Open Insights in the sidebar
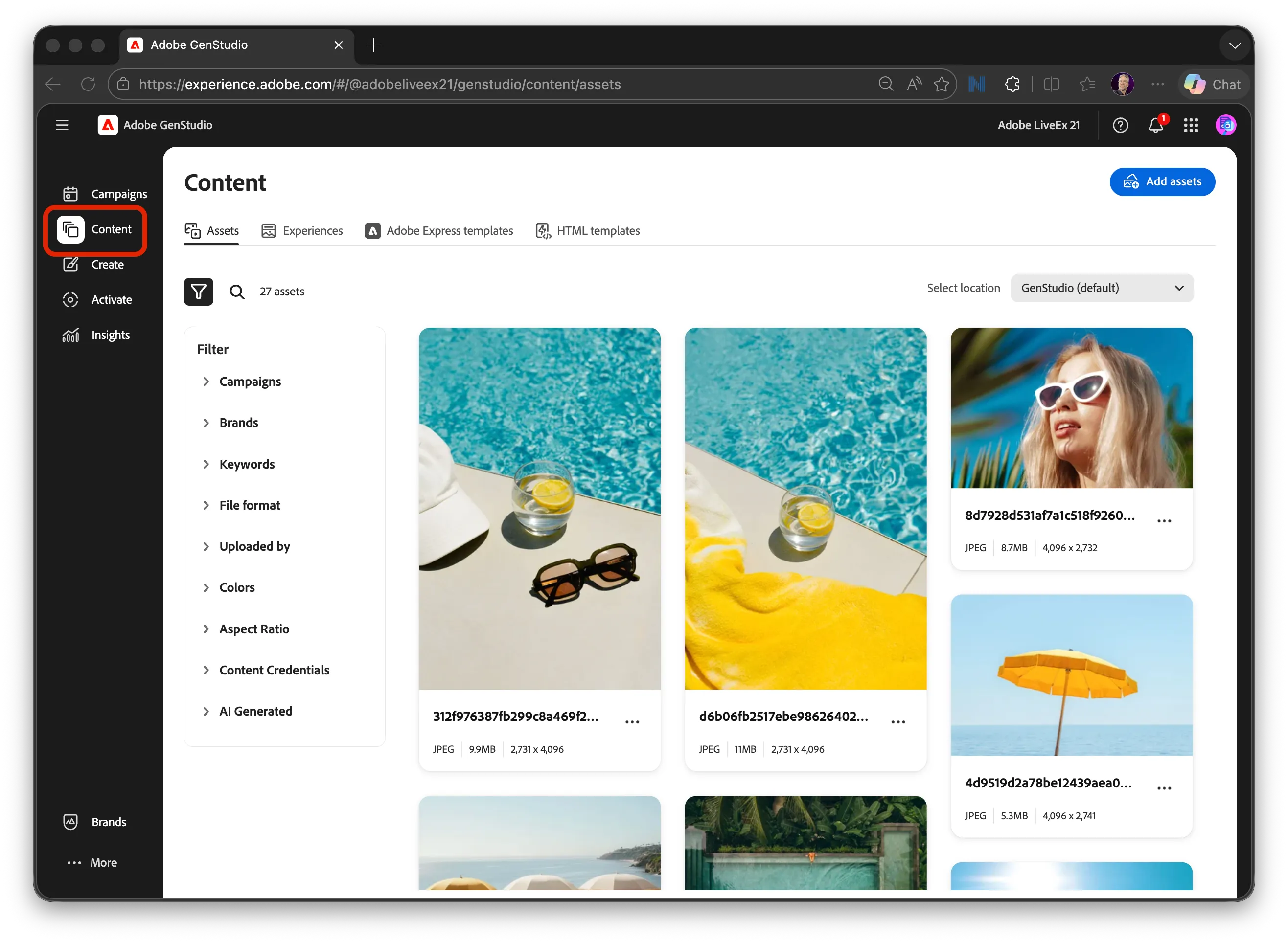 point(96,335)
